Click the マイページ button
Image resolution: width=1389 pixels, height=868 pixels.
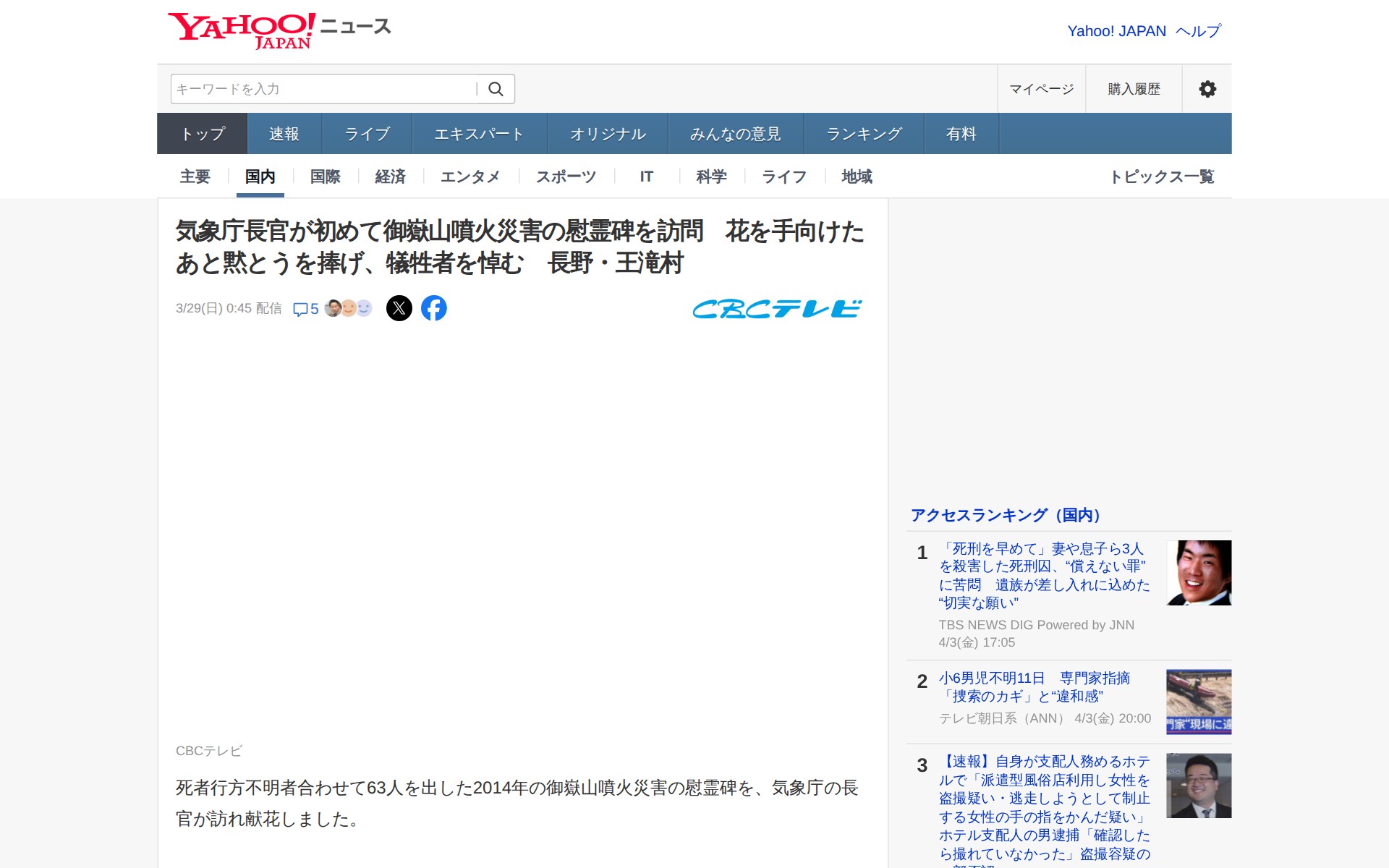point(1041,89)
